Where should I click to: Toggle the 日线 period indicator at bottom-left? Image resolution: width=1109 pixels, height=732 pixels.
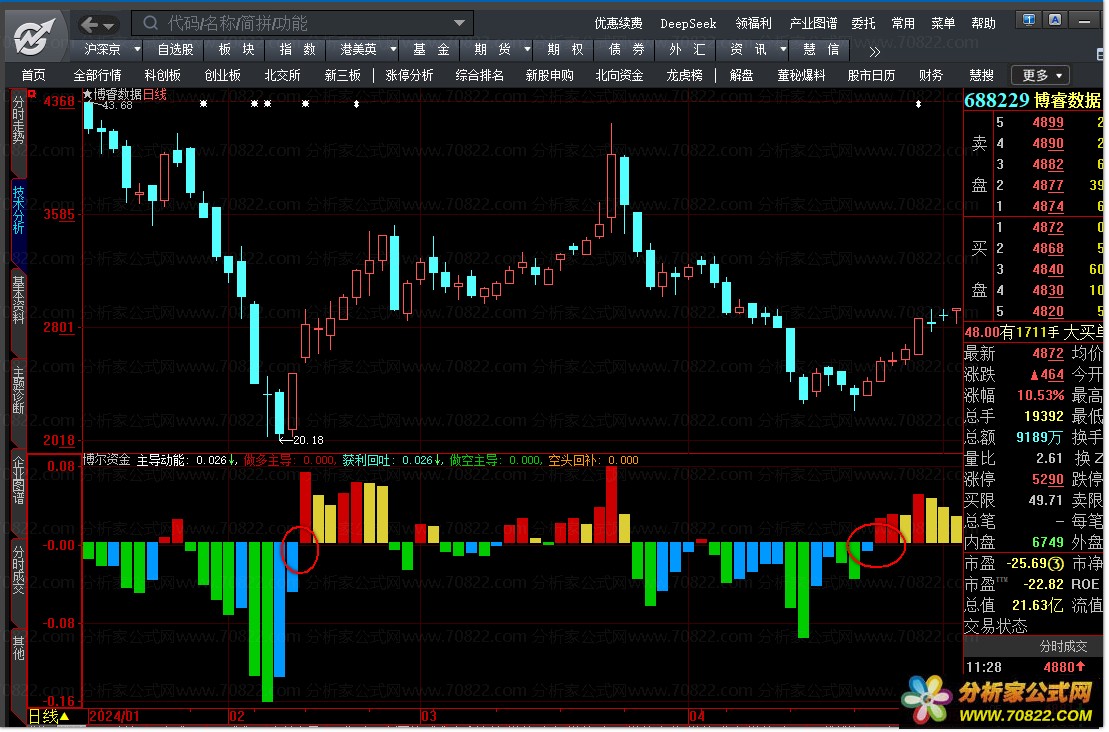(49, 716)
